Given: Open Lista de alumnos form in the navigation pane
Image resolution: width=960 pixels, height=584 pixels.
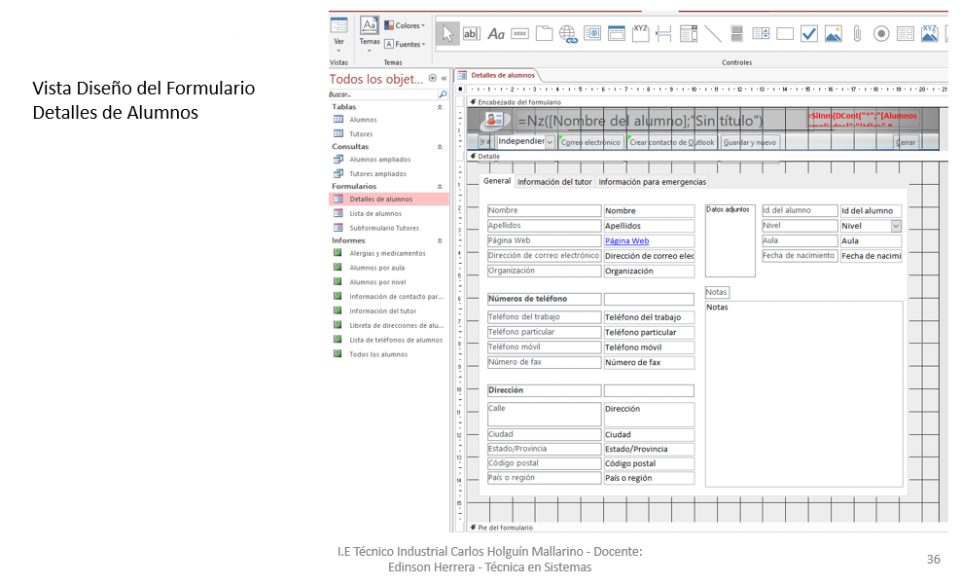Looking at the screenshot, I should [x=375, y=213].
